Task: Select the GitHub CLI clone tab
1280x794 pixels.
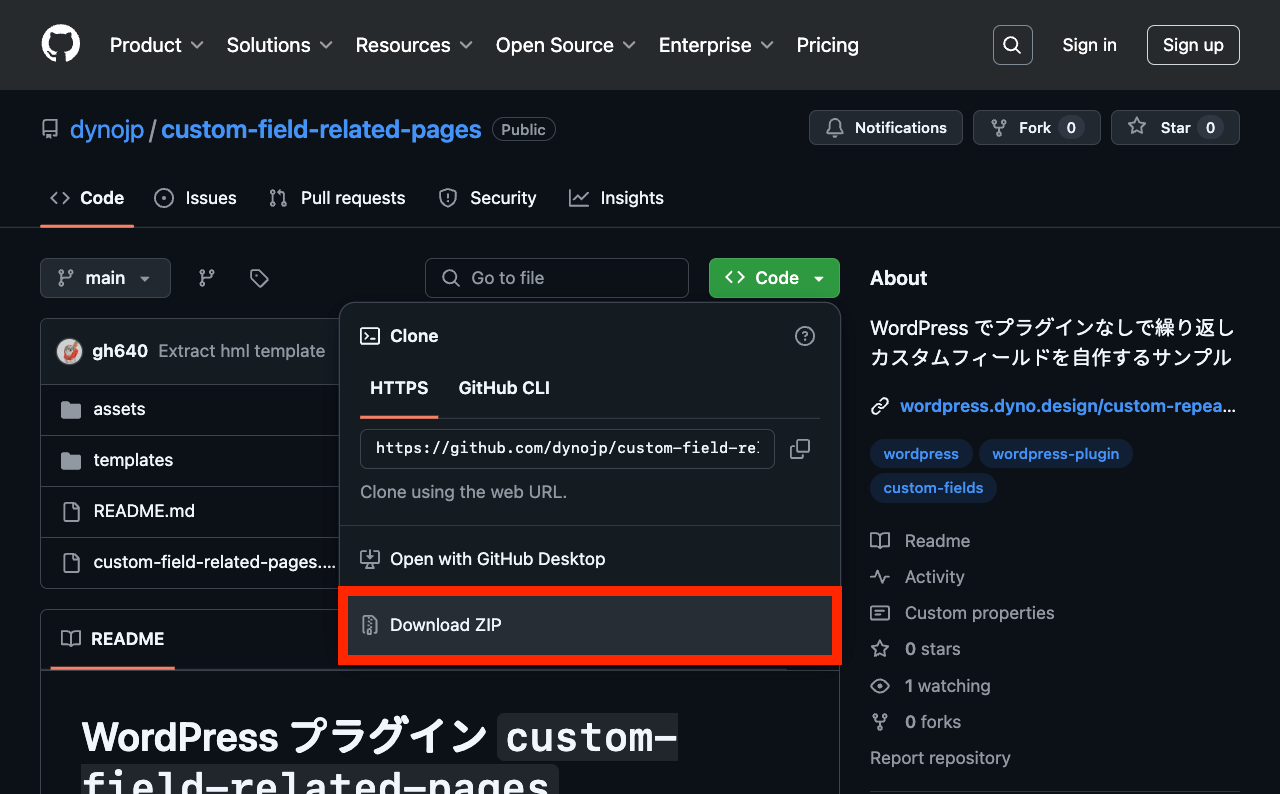Action: pos(504,388)
